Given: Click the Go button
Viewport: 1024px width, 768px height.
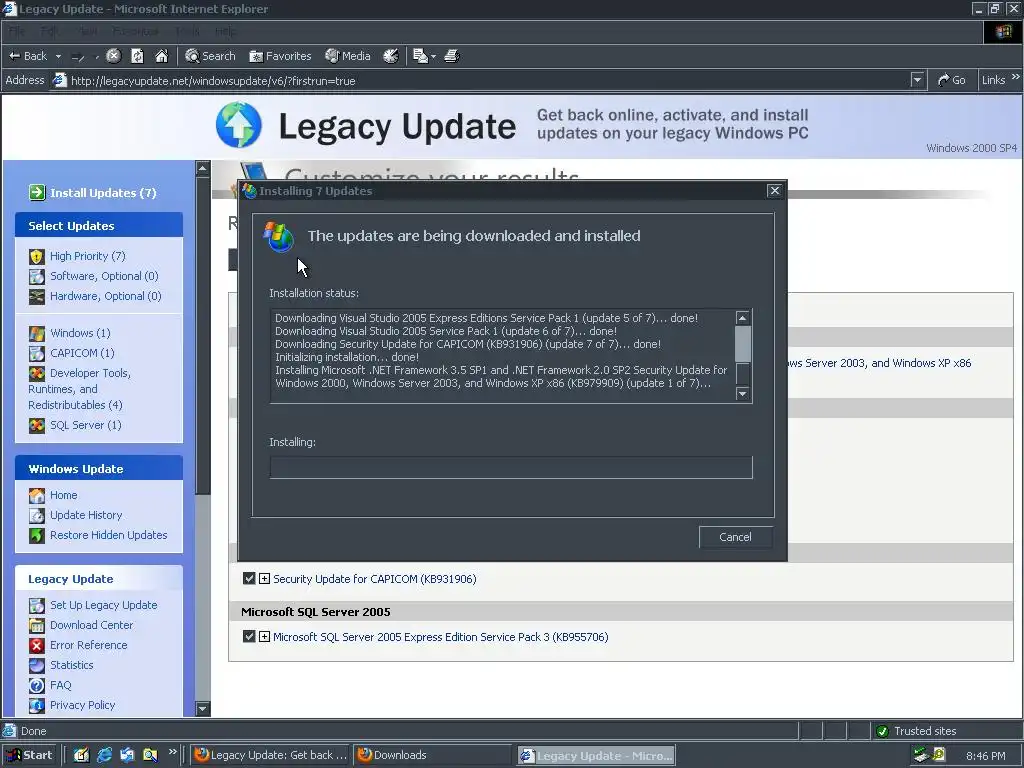Looking at the screenshot, I should 952,80.
